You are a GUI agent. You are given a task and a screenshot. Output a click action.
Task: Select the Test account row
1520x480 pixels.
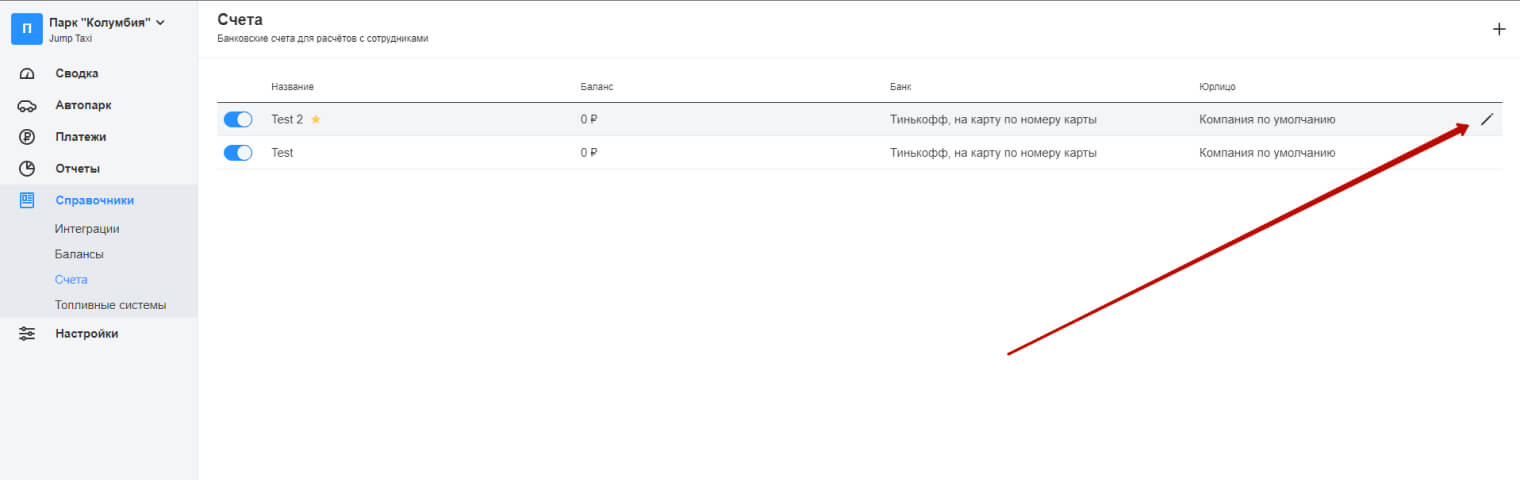point(700,153)
